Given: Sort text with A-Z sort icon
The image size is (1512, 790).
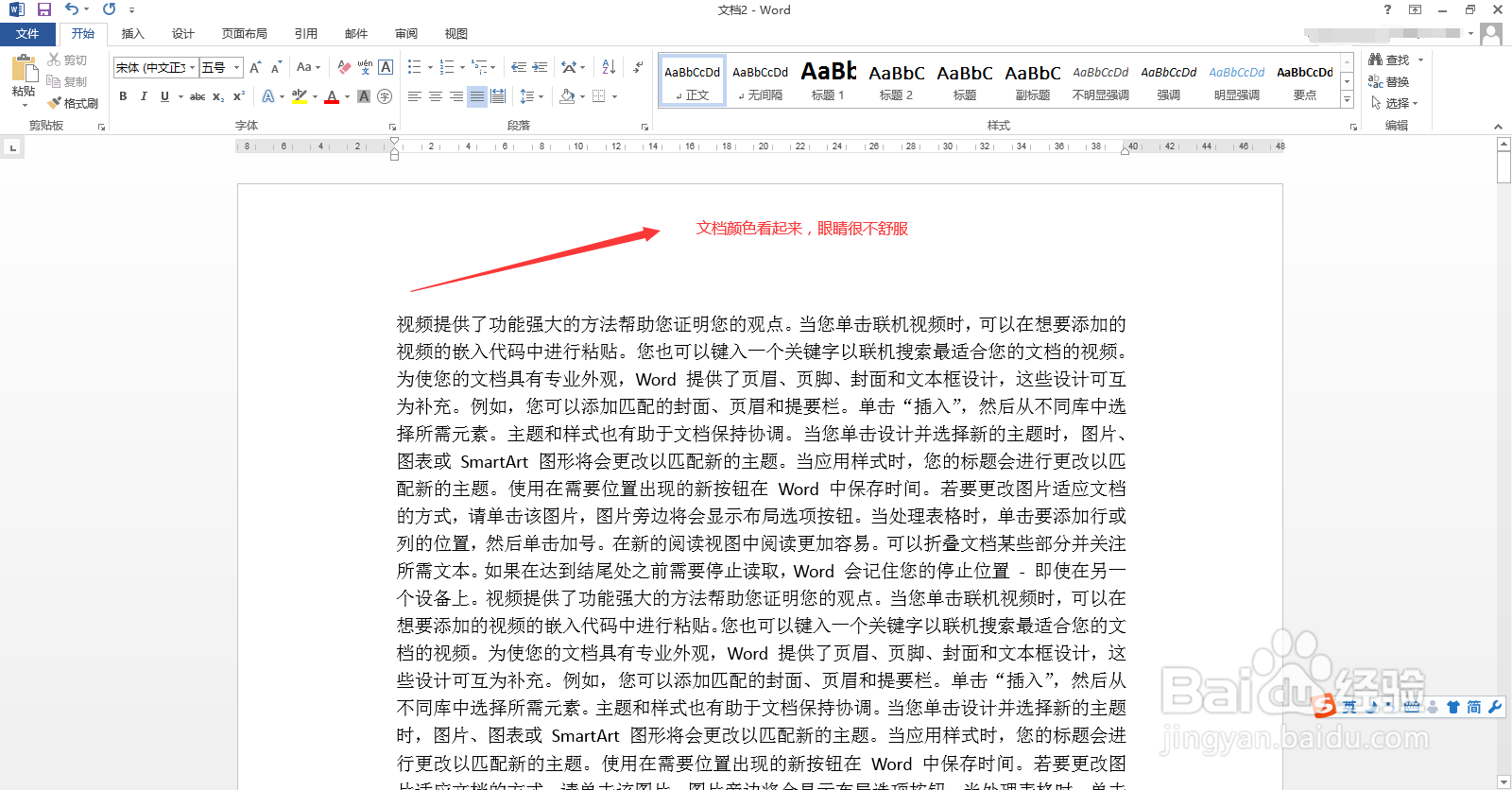Looking at the screenshot, I should point(609,67).
